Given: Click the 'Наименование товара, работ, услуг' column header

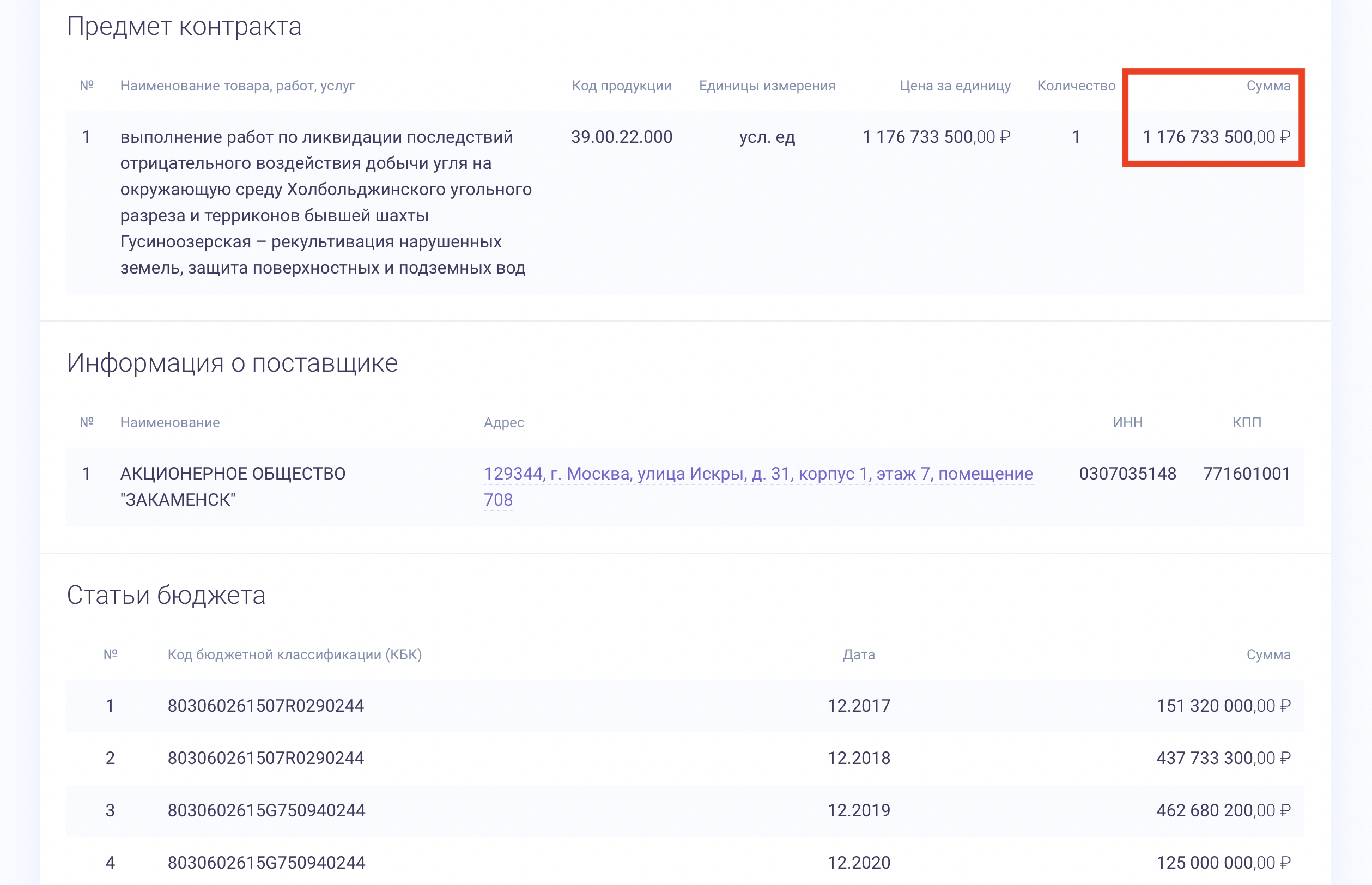Looking at the screenshot, I should (237, 86).
